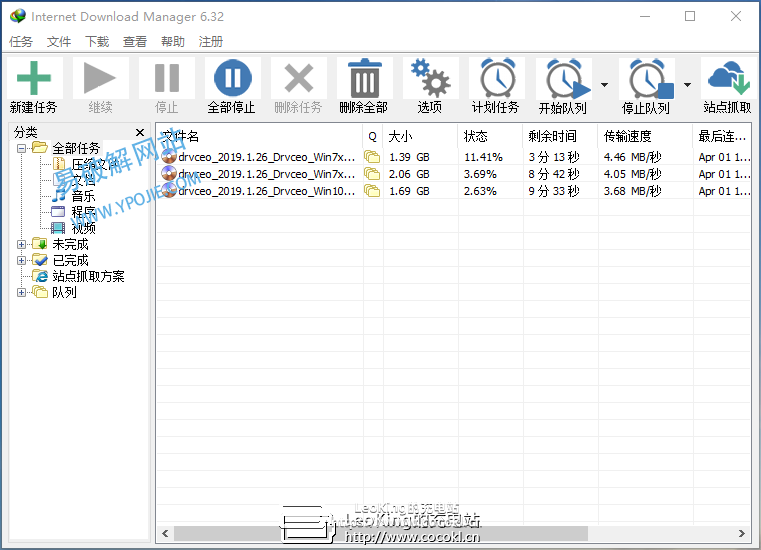Viewport: 761px width, 550px height.
Task: Collapse the 全部任务 tree node
Action: (x=21, y=148)
